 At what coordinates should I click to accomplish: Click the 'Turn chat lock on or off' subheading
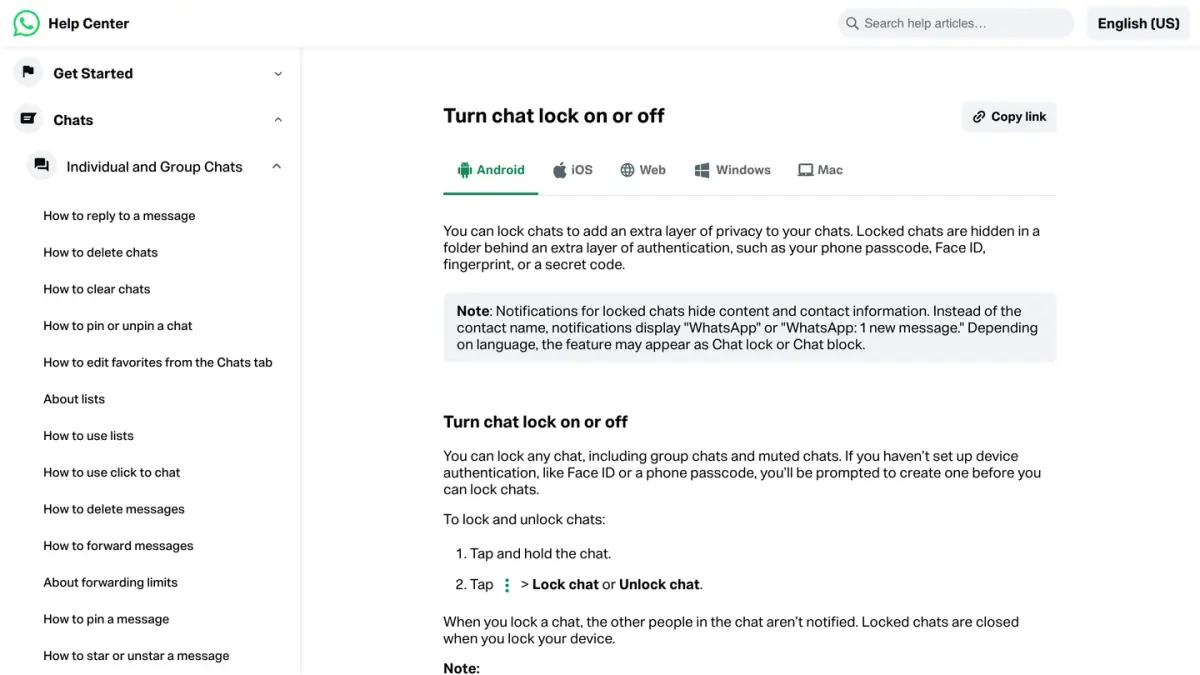pos(536,422)
